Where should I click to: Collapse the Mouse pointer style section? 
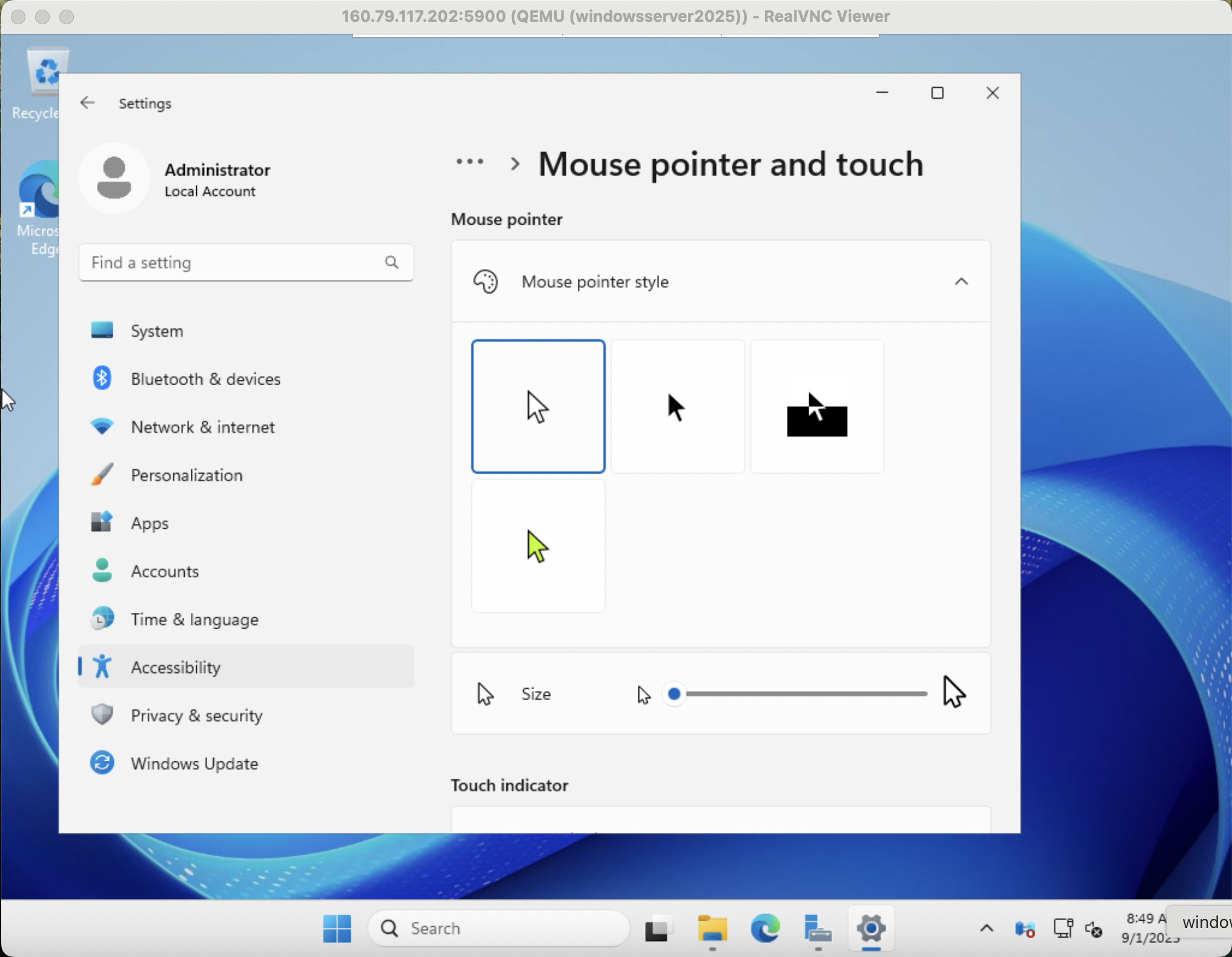click(x=962, y=281)
